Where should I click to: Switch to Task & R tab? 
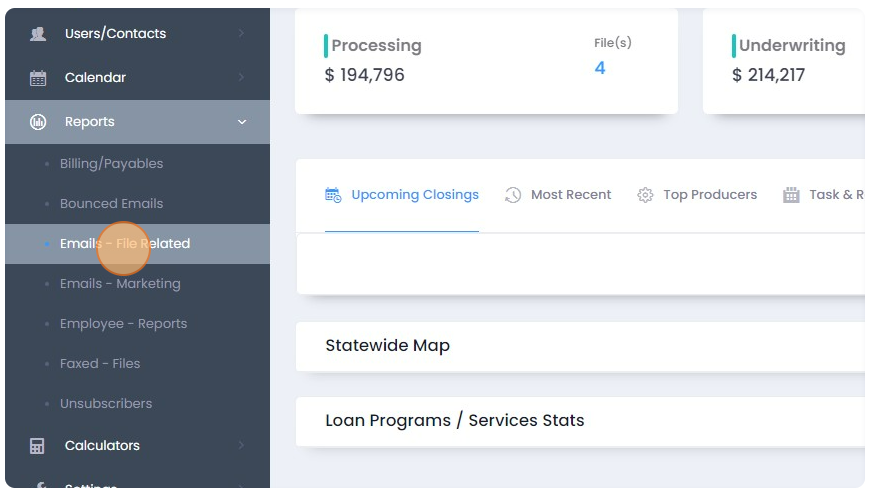(x=823, y=195)
